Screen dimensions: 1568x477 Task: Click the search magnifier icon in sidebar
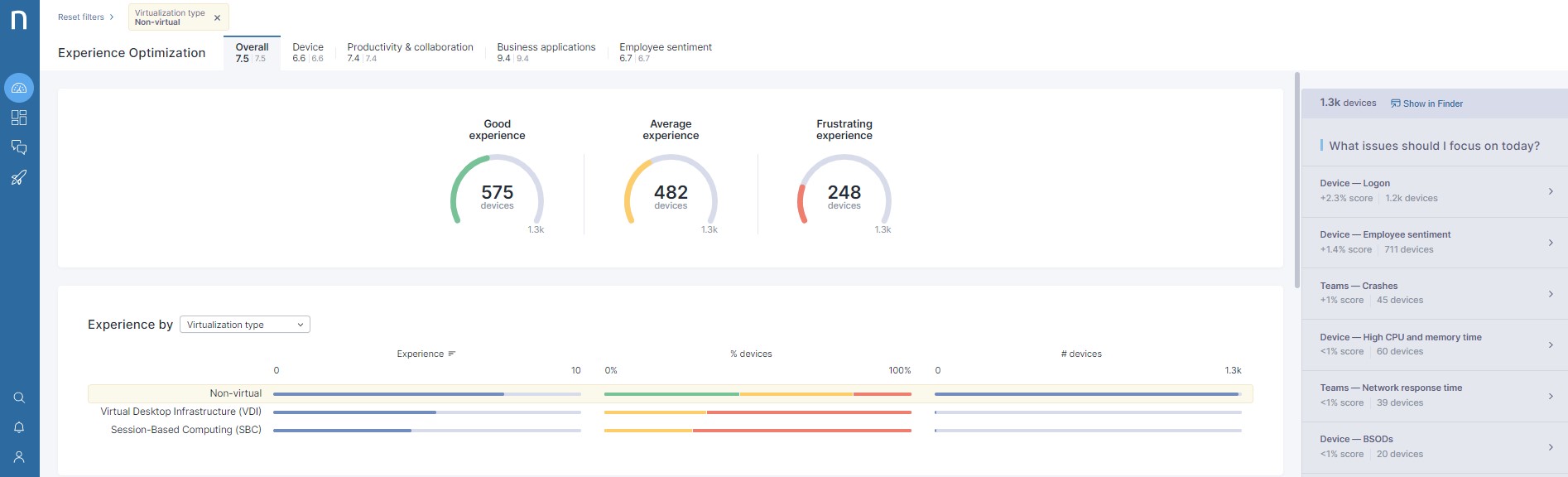[19, 397]
